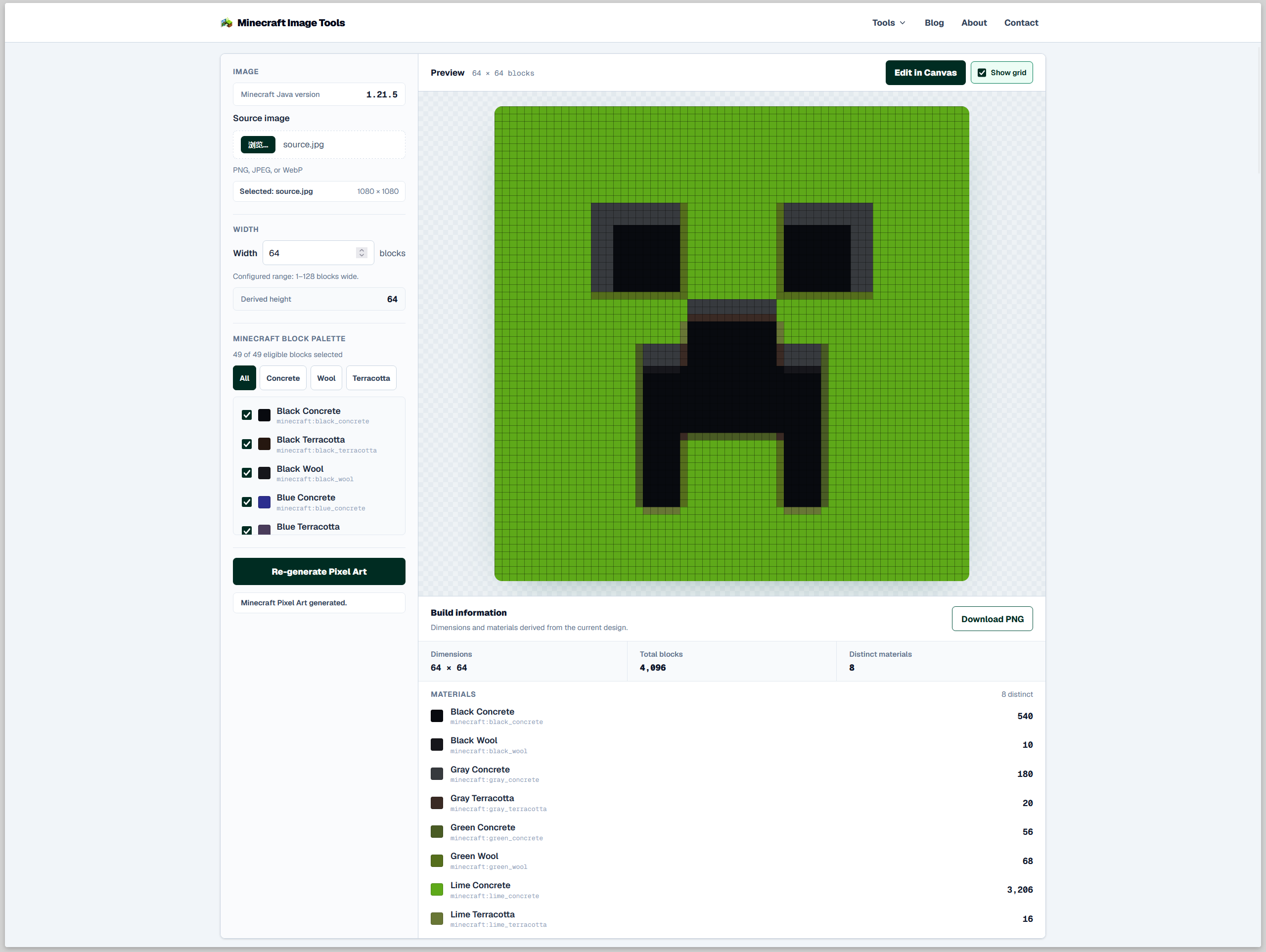Click the 8 distinct label
The height and width of the screenshot is (952, 1266).
1016,694
